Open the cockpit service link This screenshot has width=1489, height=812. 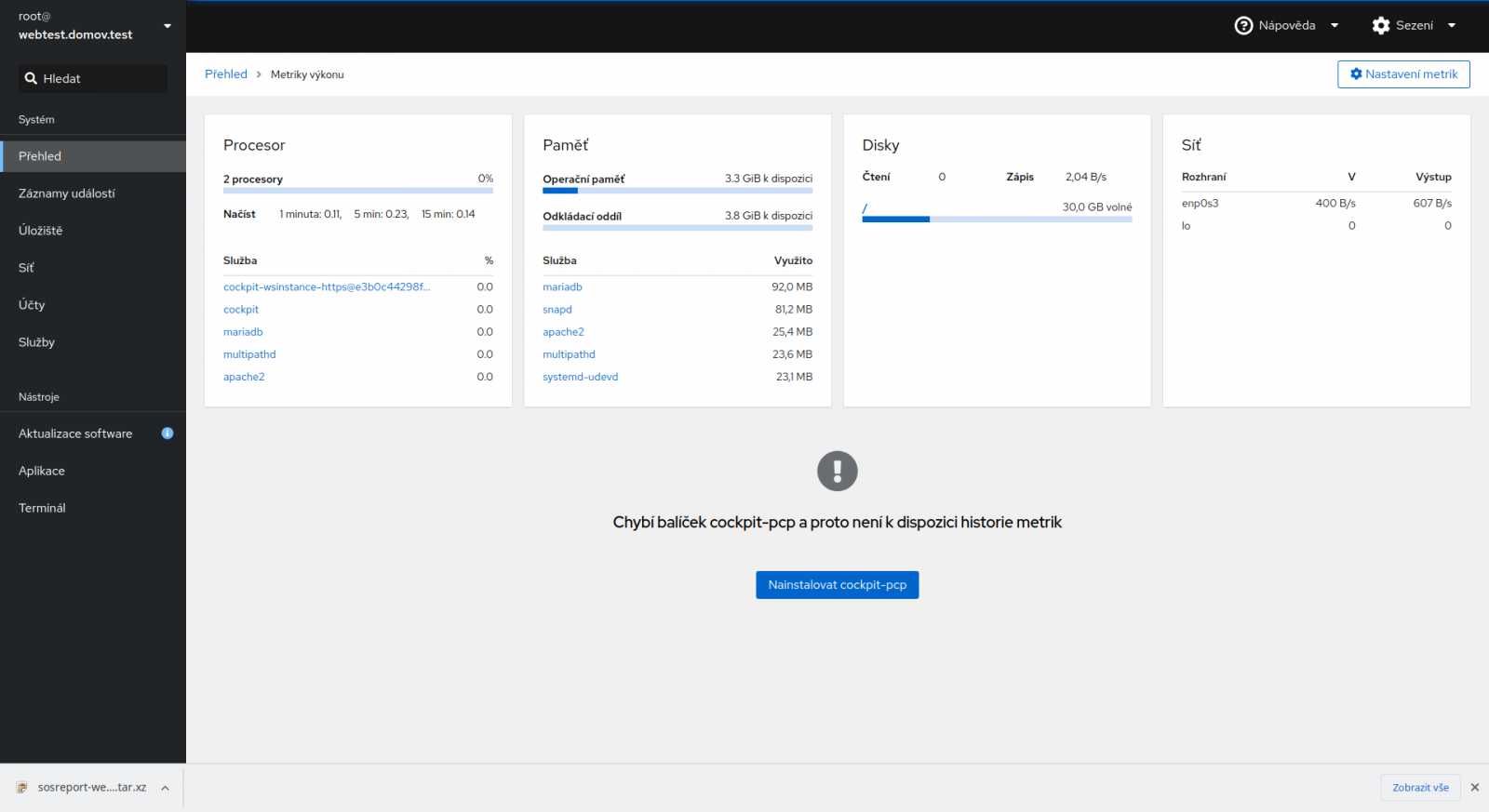click(241, 310)
